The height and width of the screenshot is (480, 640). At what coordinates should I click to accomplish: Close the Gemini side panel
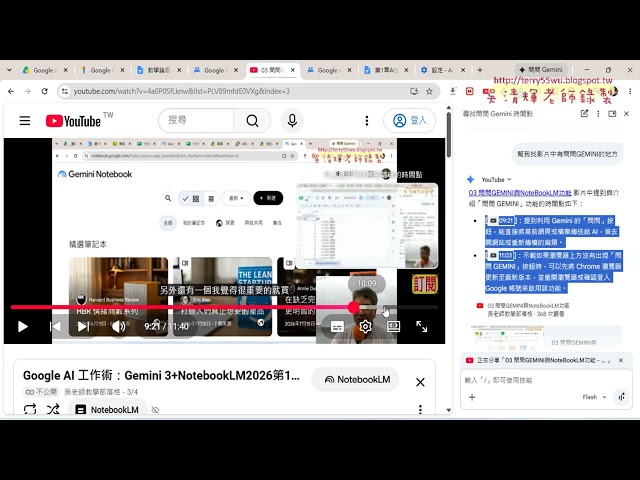[x=627, y=113]
